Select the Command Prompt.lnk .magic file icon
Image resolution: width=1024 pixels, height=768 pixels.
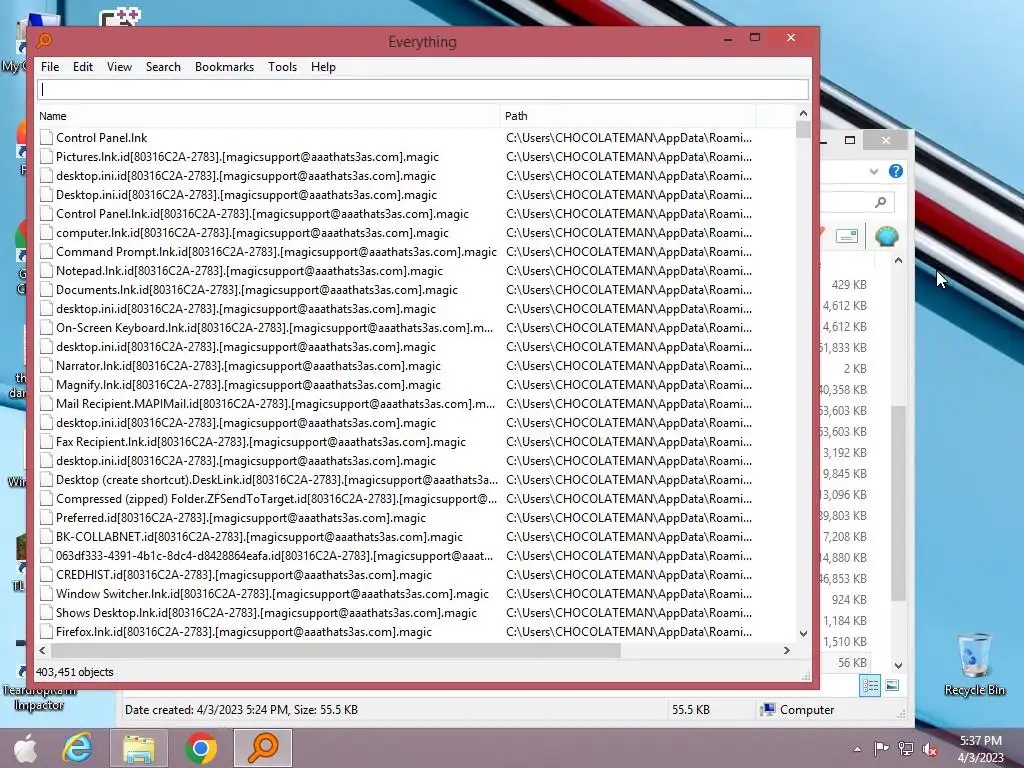coord(46,251)
